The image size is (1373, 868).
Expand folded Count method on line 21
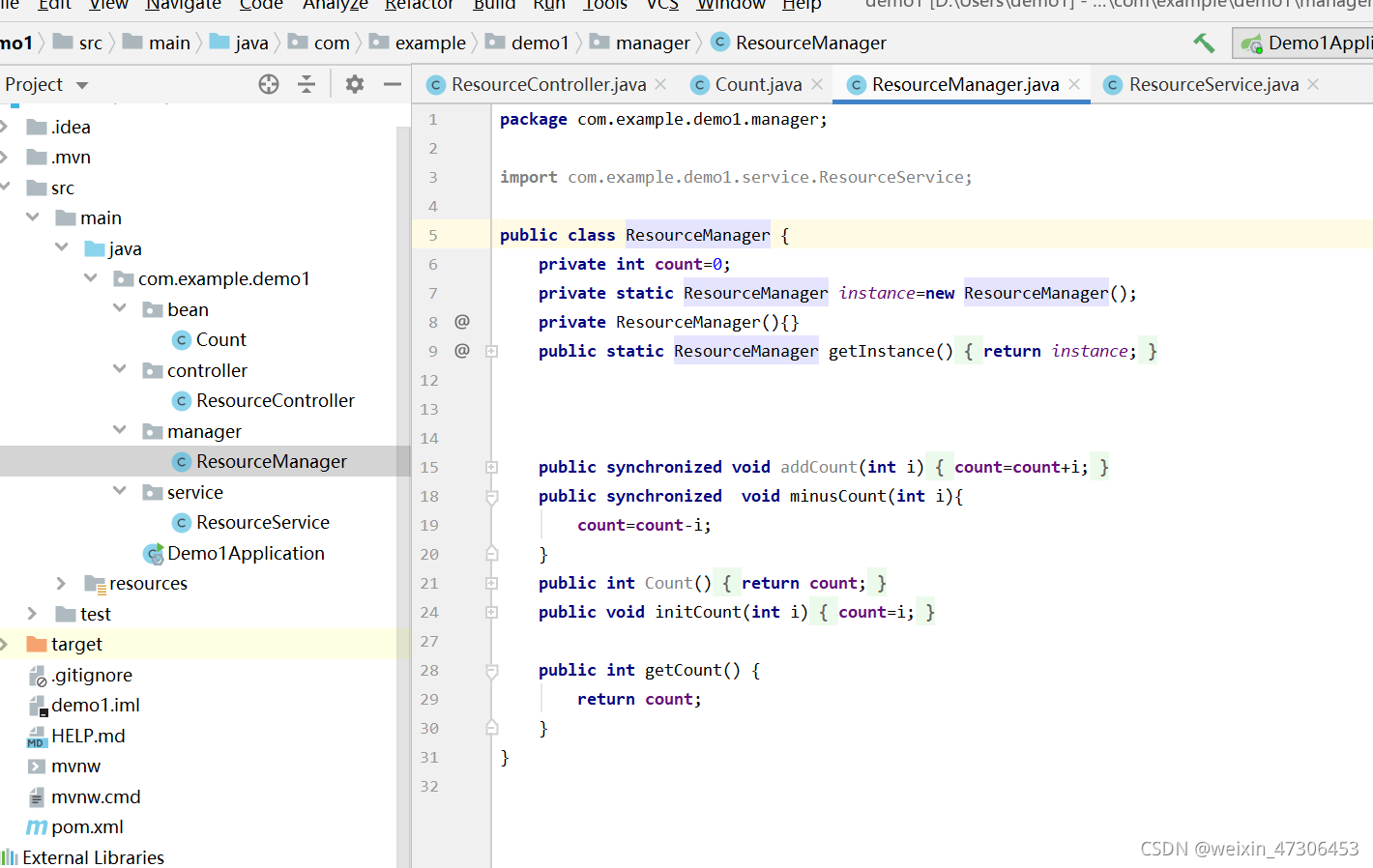[x=491, y=583]
